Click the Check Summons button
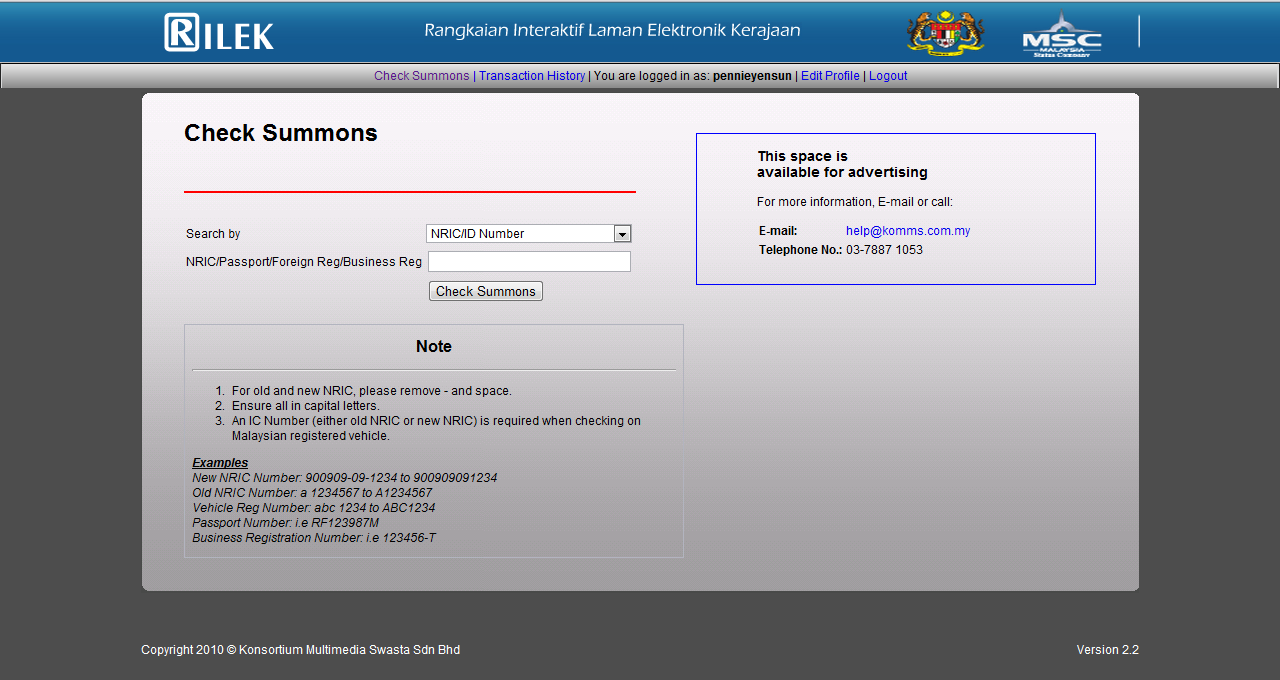Screen dimensions: 1280x680 [486, 291]
